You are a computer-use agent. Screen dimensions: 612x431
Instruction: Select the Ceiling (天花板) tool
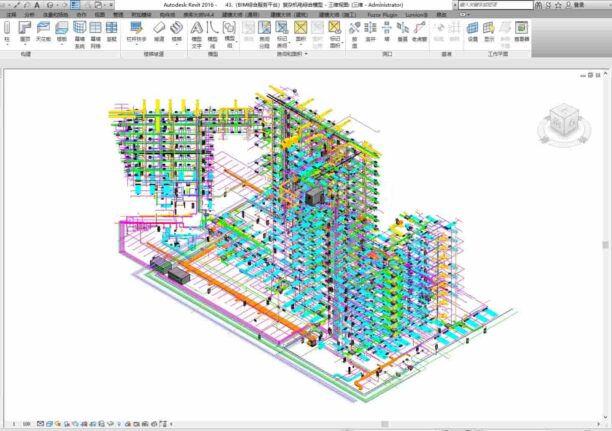coord(43,31)
